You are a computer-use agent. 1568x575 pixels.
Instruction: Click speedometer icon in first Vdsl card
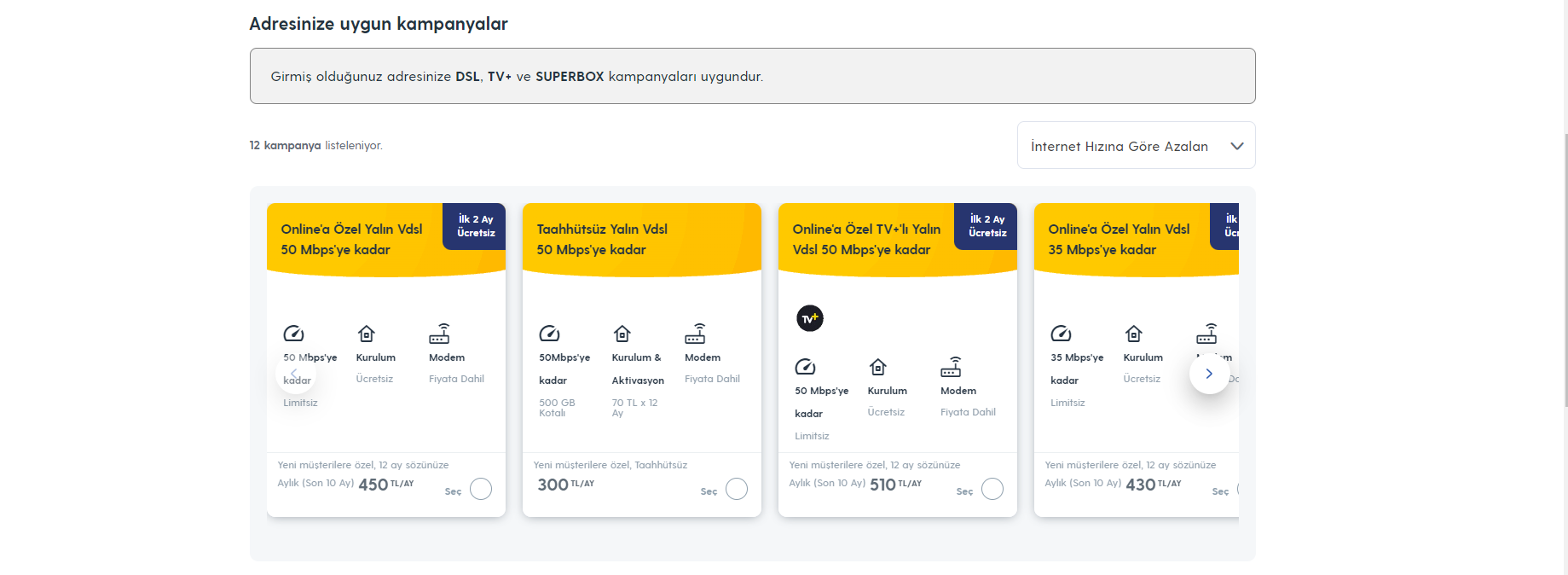293,334
